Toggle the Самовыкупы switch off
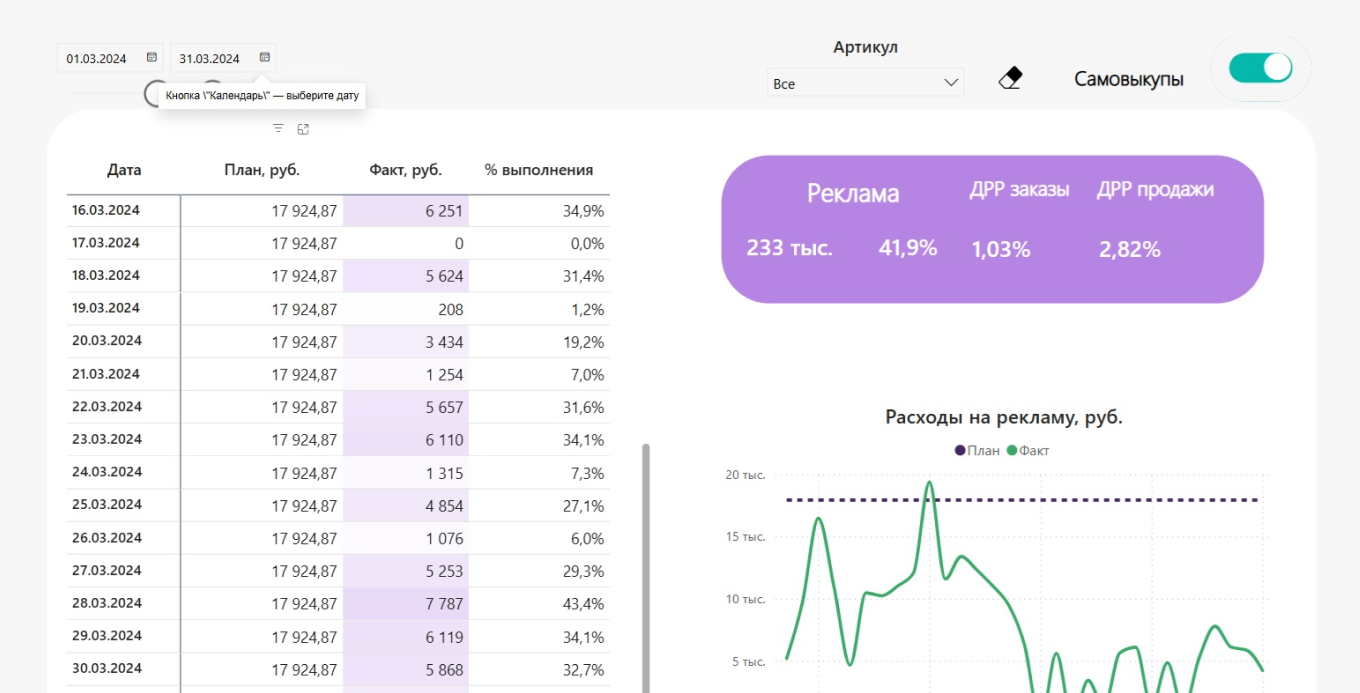The height and width of the screenshot is (693, 1360). (x=1260, y=68)
